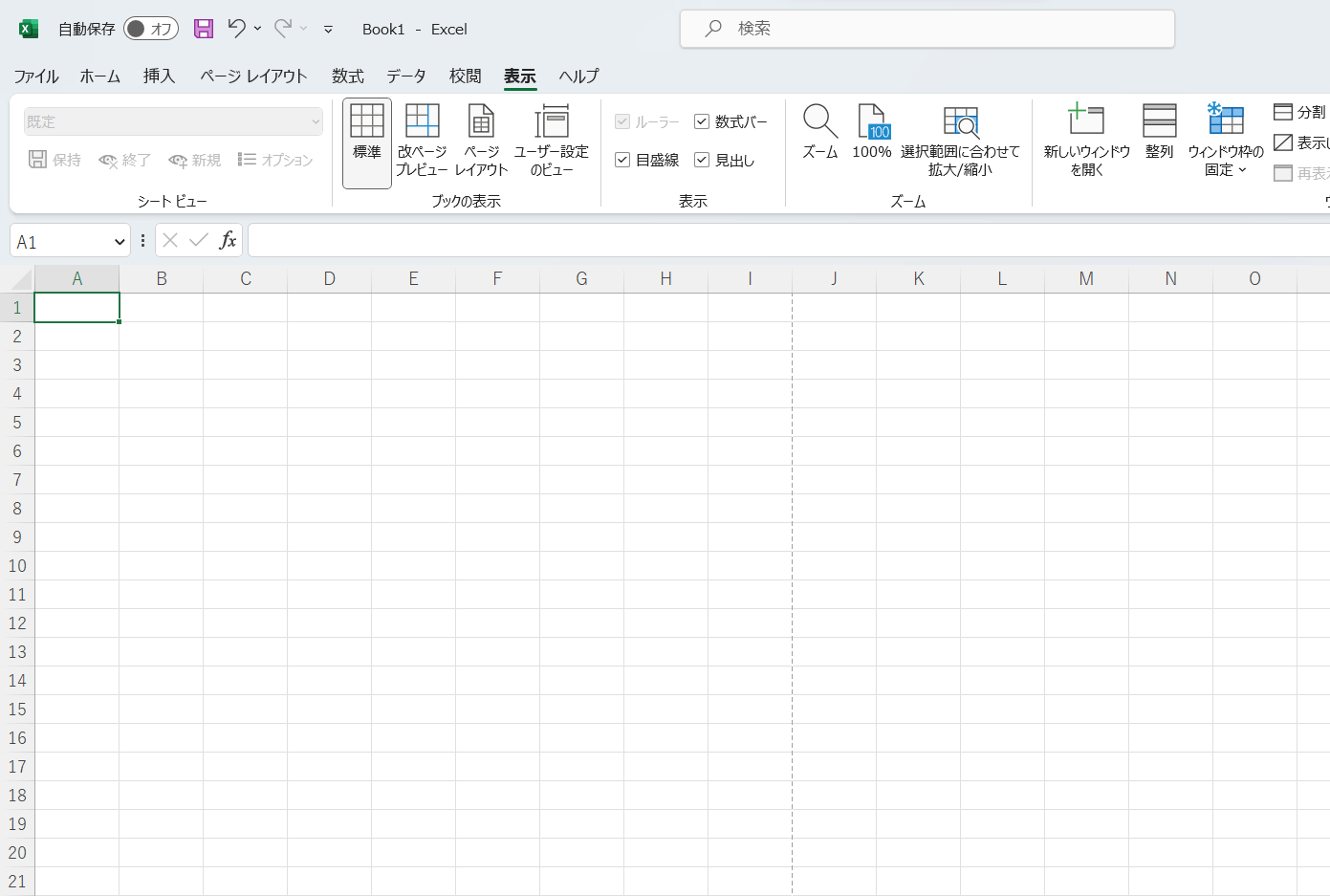This screenshot has height=896, width=1330.
Task: Select row 20 header
Action: [x=17, y=853]
